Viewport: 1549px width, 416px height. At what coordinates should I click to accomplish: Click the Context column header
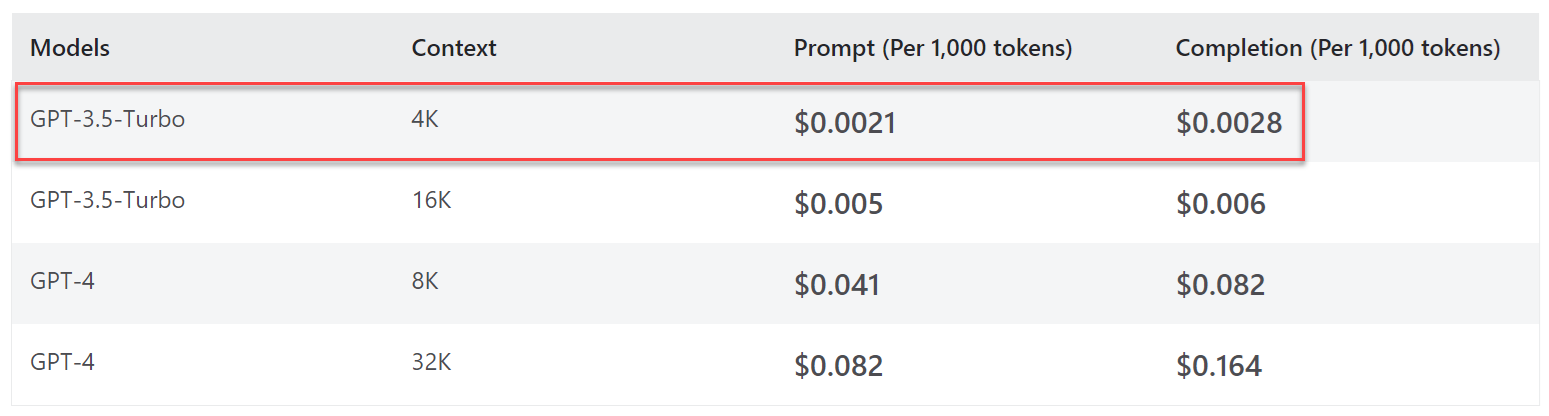(454, 48)
